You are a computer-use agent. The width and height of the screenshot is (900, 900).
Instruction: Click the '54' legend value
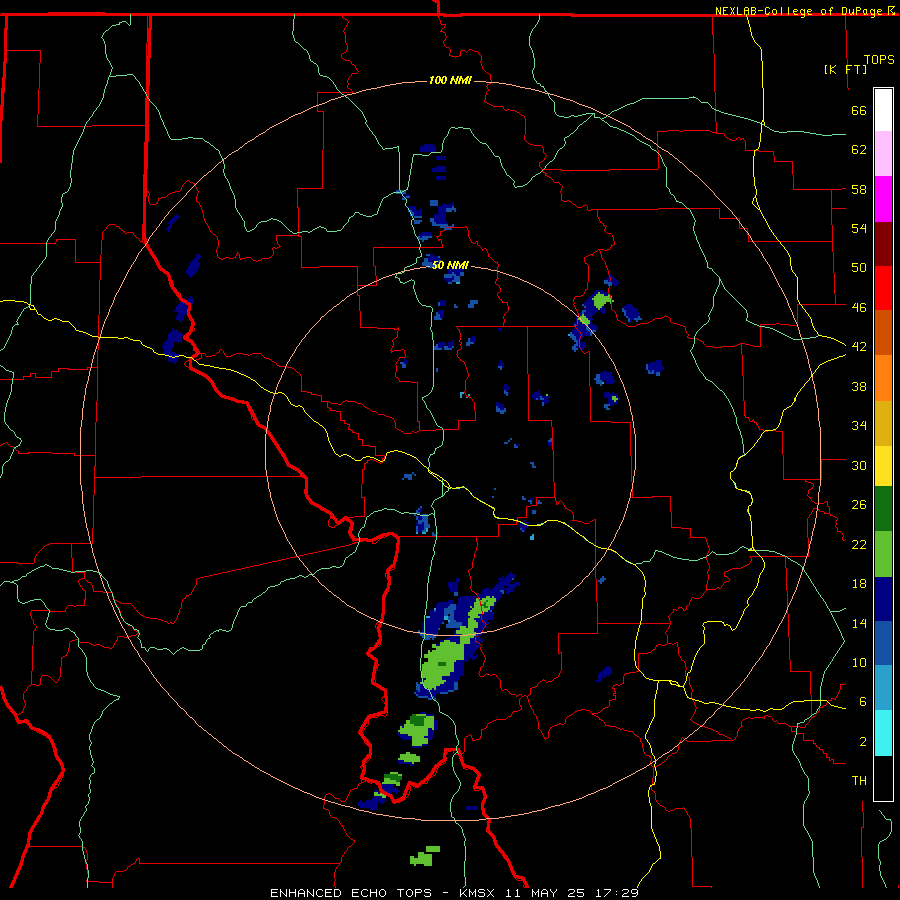pos(859,228)
